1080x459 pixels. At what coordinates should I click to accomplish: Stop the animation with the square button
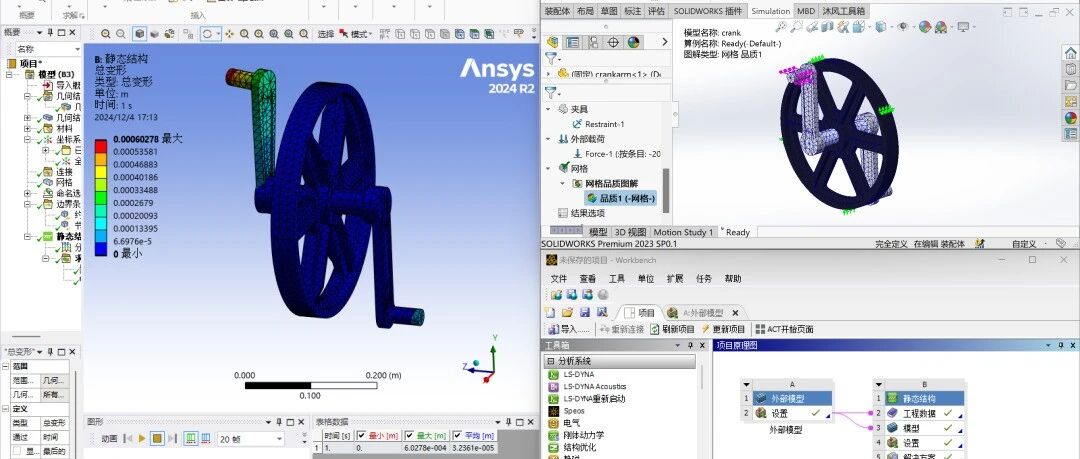point(157,438)
